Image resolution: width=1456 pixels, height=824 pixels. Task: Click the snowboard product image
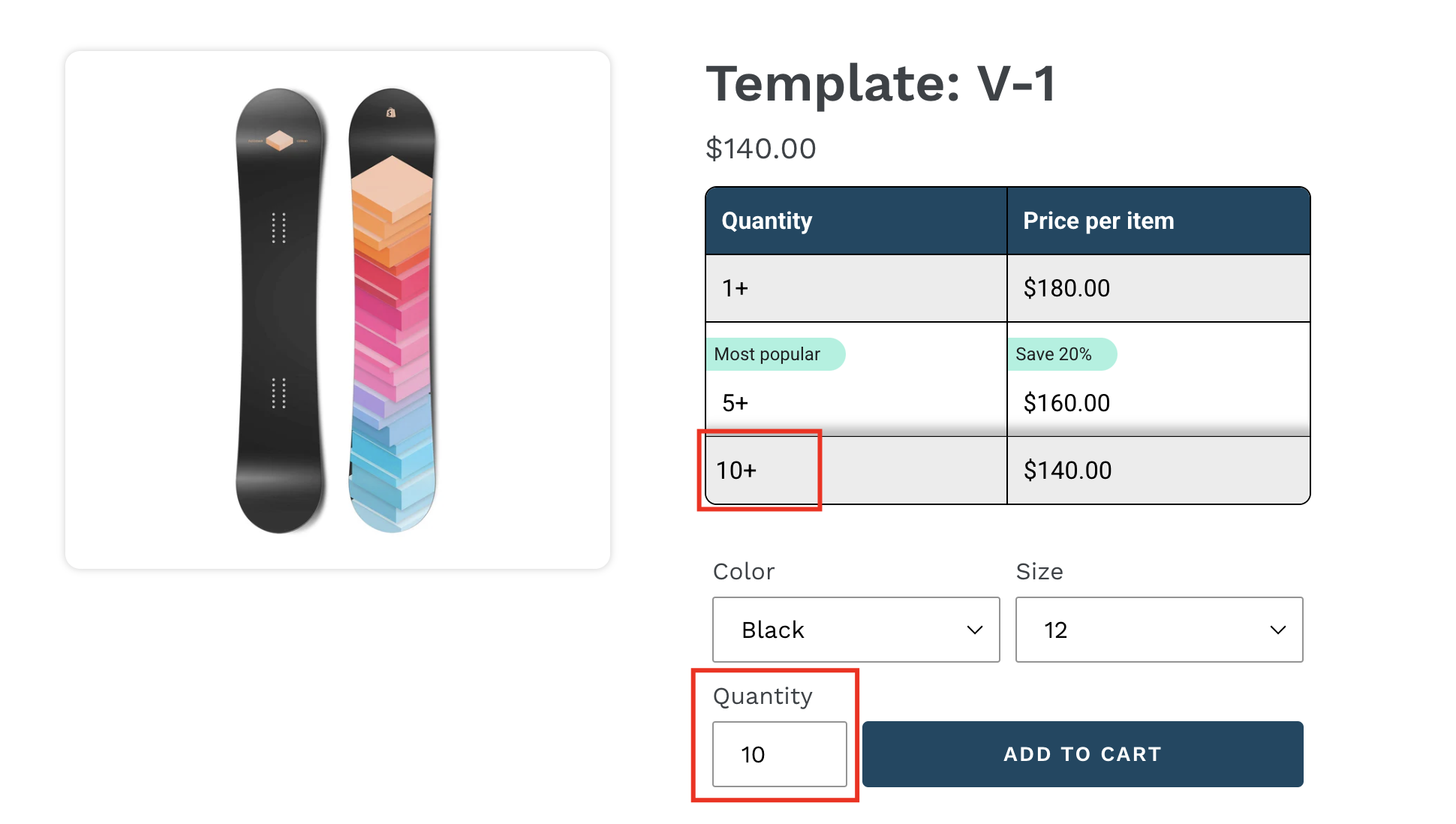pos(337,310)
